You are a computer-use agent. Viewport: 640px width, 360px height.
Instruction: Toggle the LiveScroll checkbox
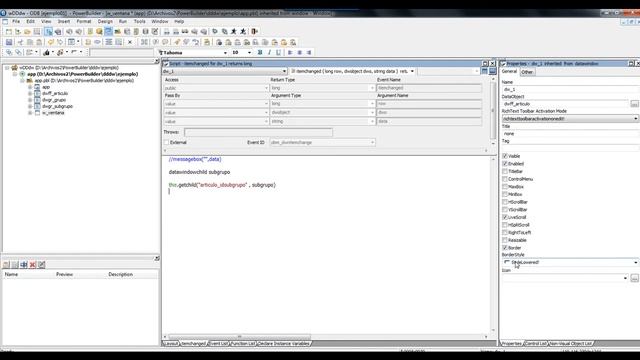(505, 217)
